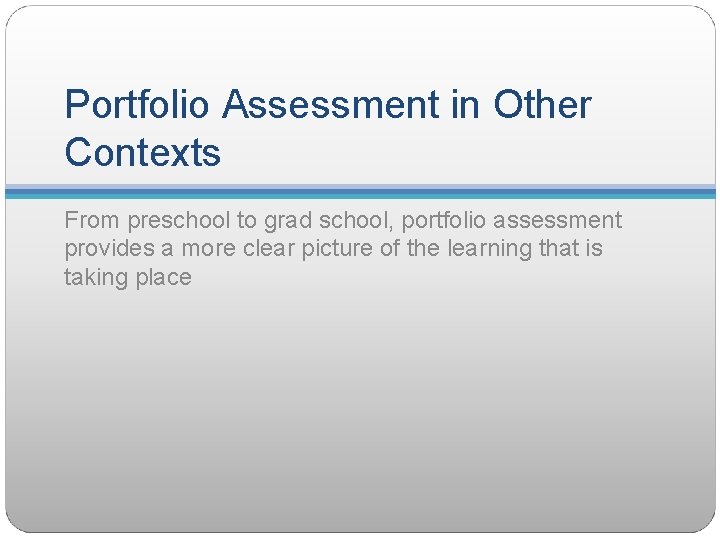Click the slide title 'Portfolio Assessment in Other Contexts'

328,128
